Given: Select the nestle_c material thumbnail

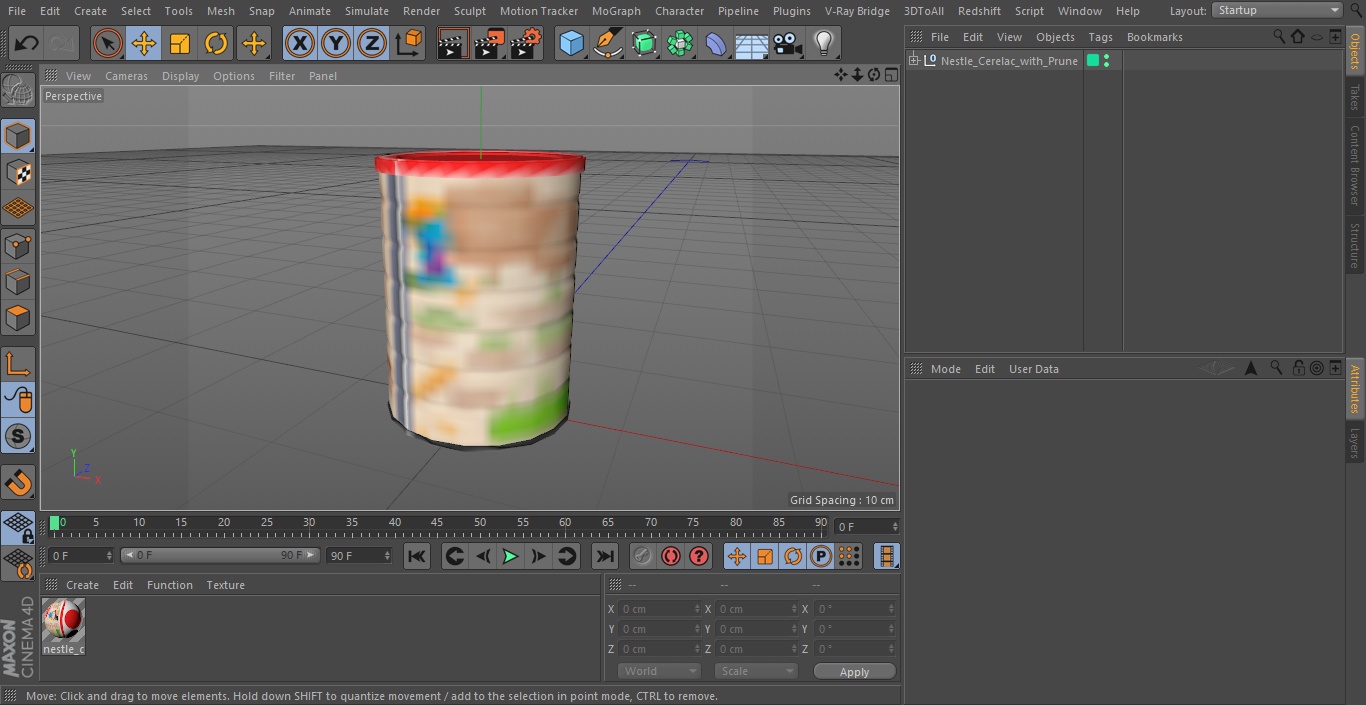Looking at the screenshot, I should 63,621.
